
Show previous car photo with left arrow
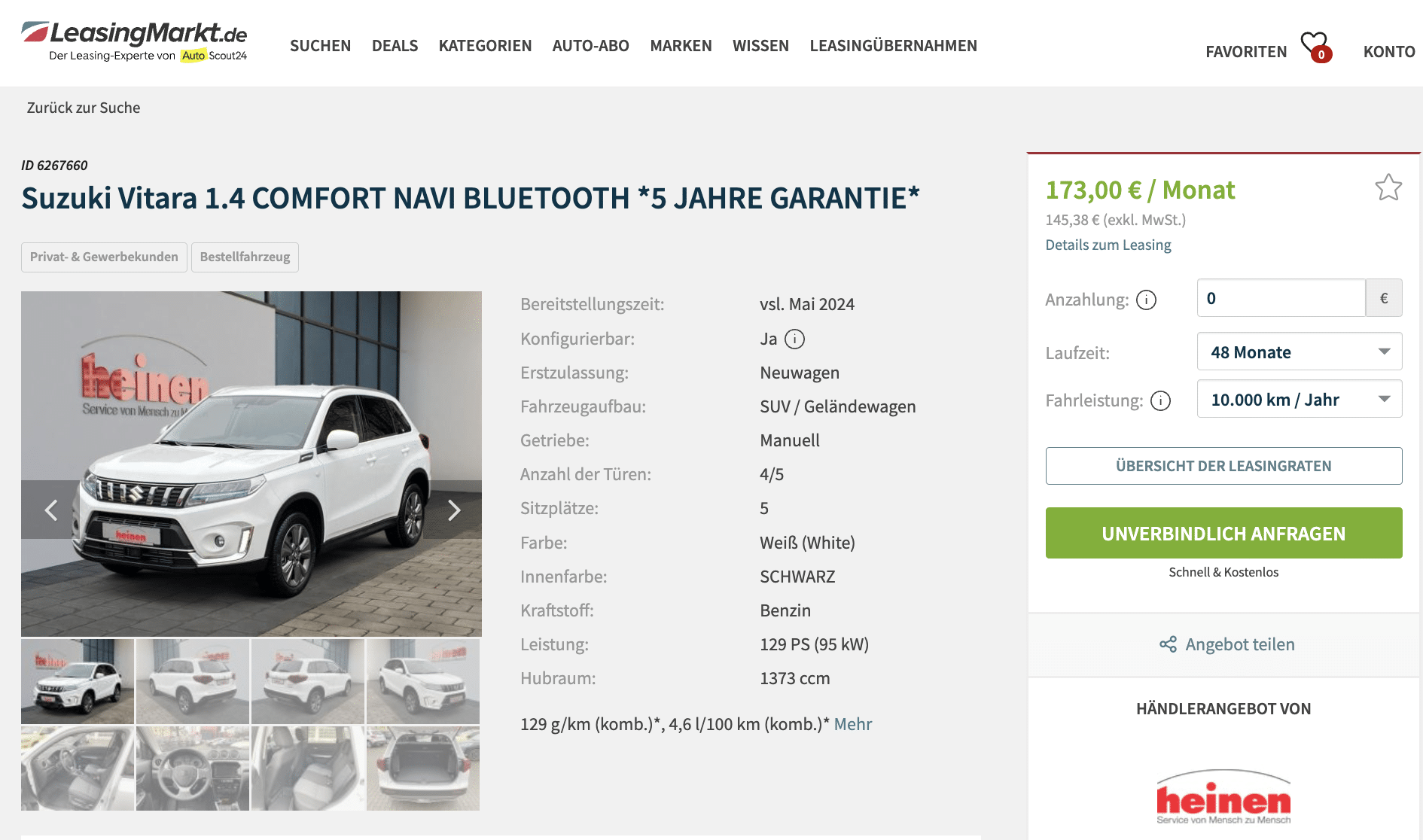point(50,510)
